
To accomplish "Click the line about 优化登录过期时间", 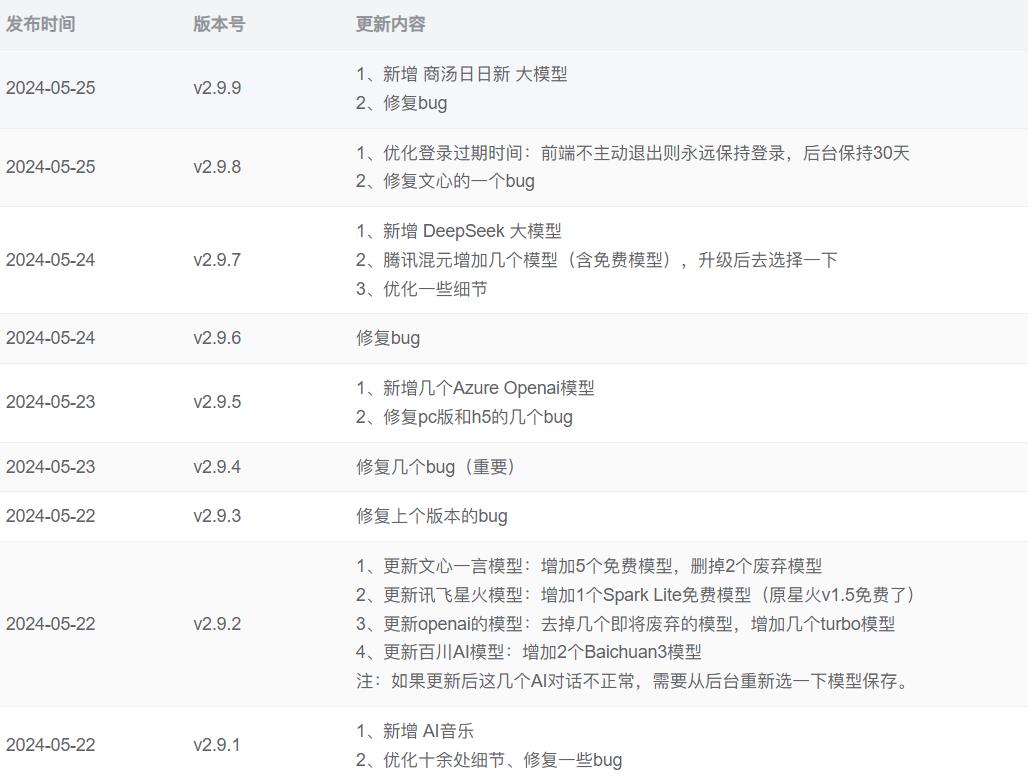I will (633, 153).
